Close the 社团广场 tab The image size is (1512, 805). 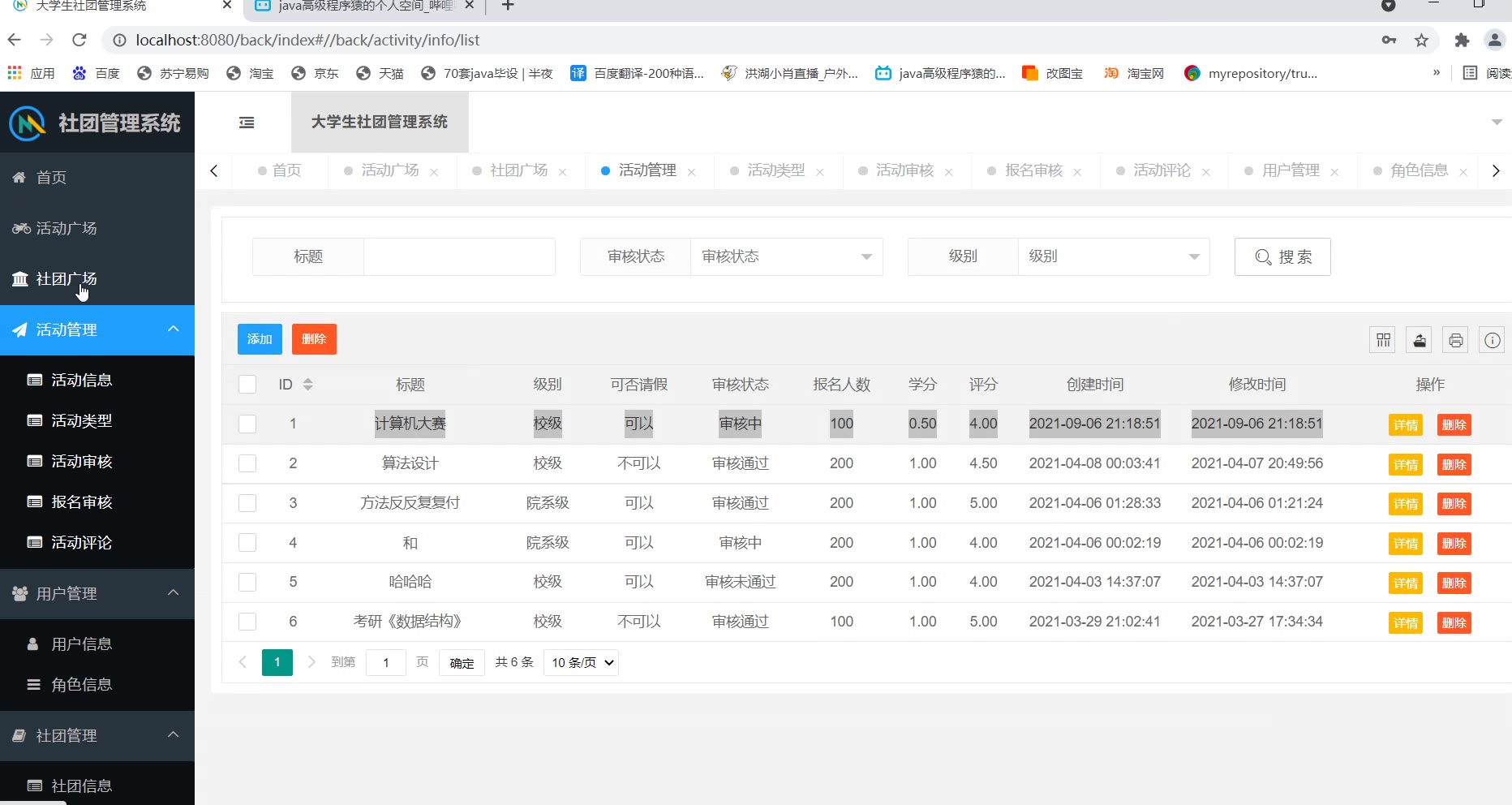[x=563, y=172]
